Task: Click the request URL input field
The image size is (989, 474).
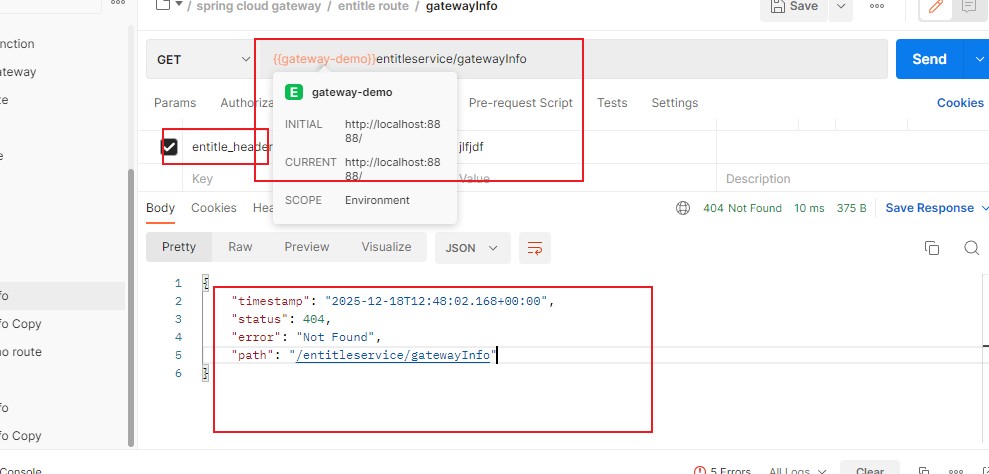Action: pos(574,59)
